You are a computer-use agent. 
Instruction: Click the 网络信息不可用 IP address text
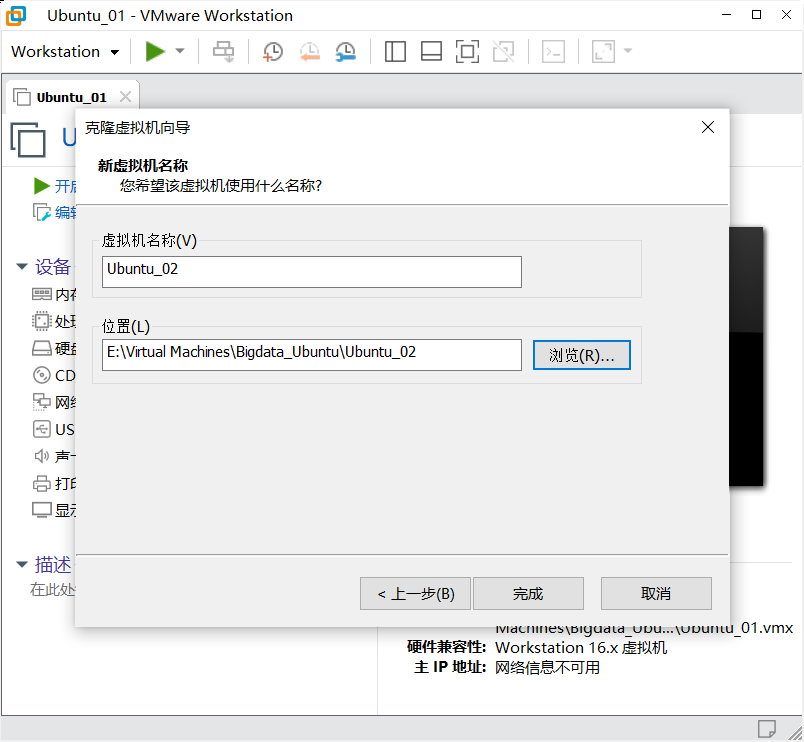point(547,667)
